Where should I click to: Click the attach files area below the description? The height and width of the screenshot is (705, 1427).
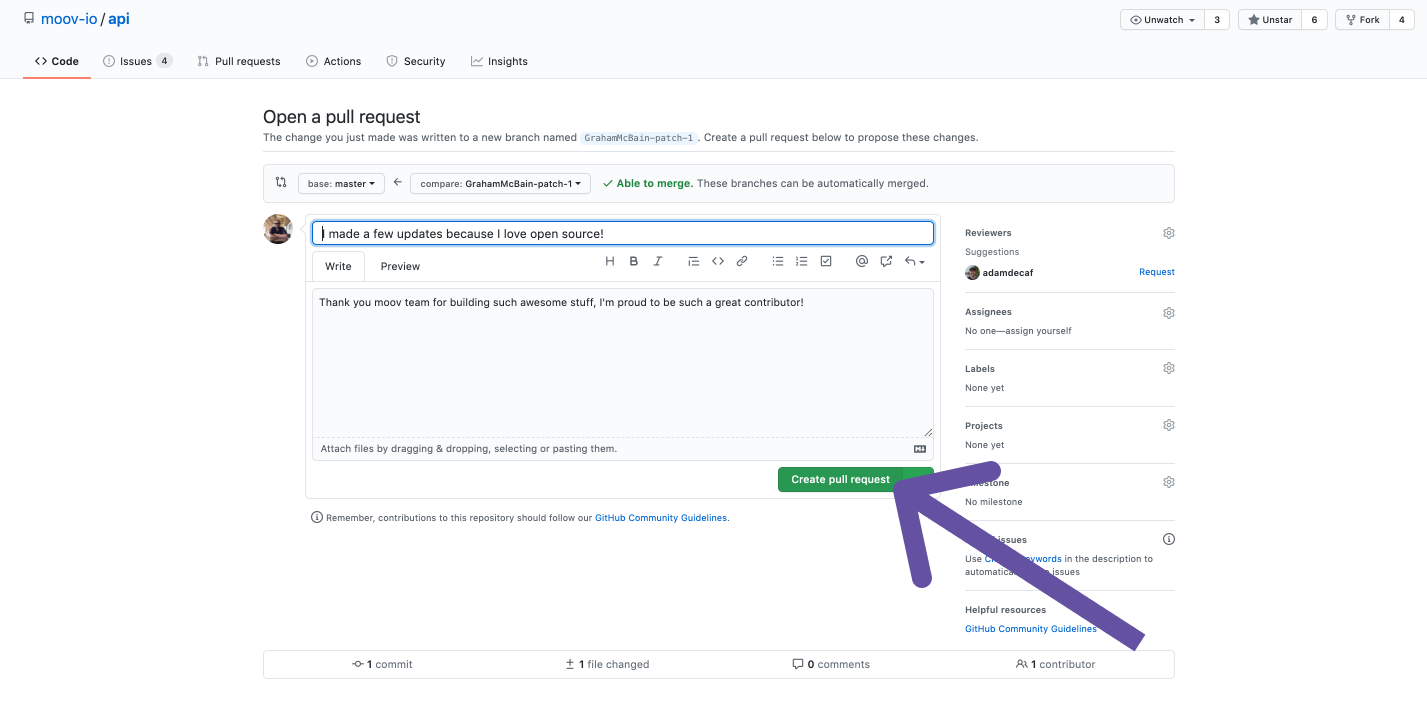click(623, 449)
